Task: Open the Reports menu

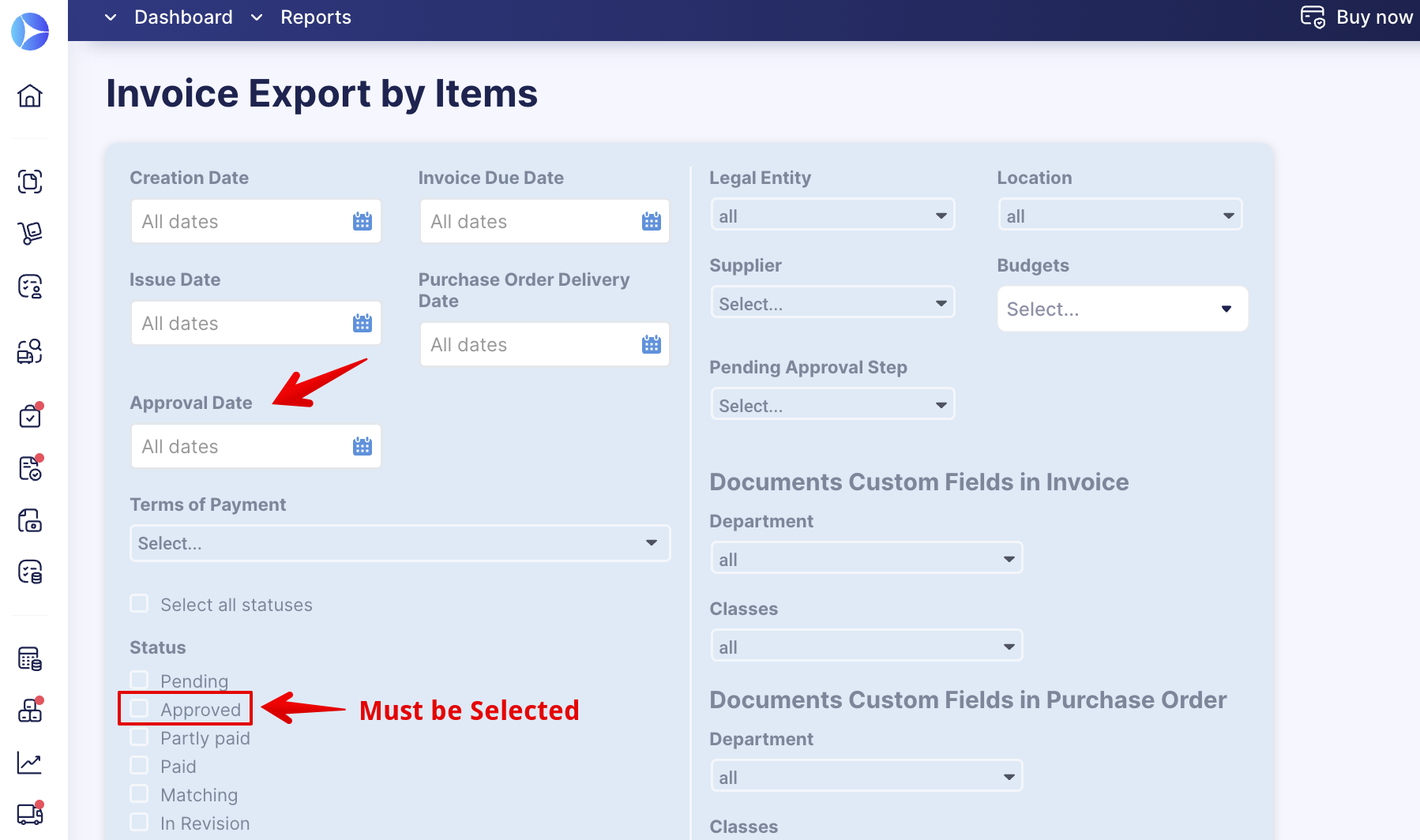Action: click(316, 17)
